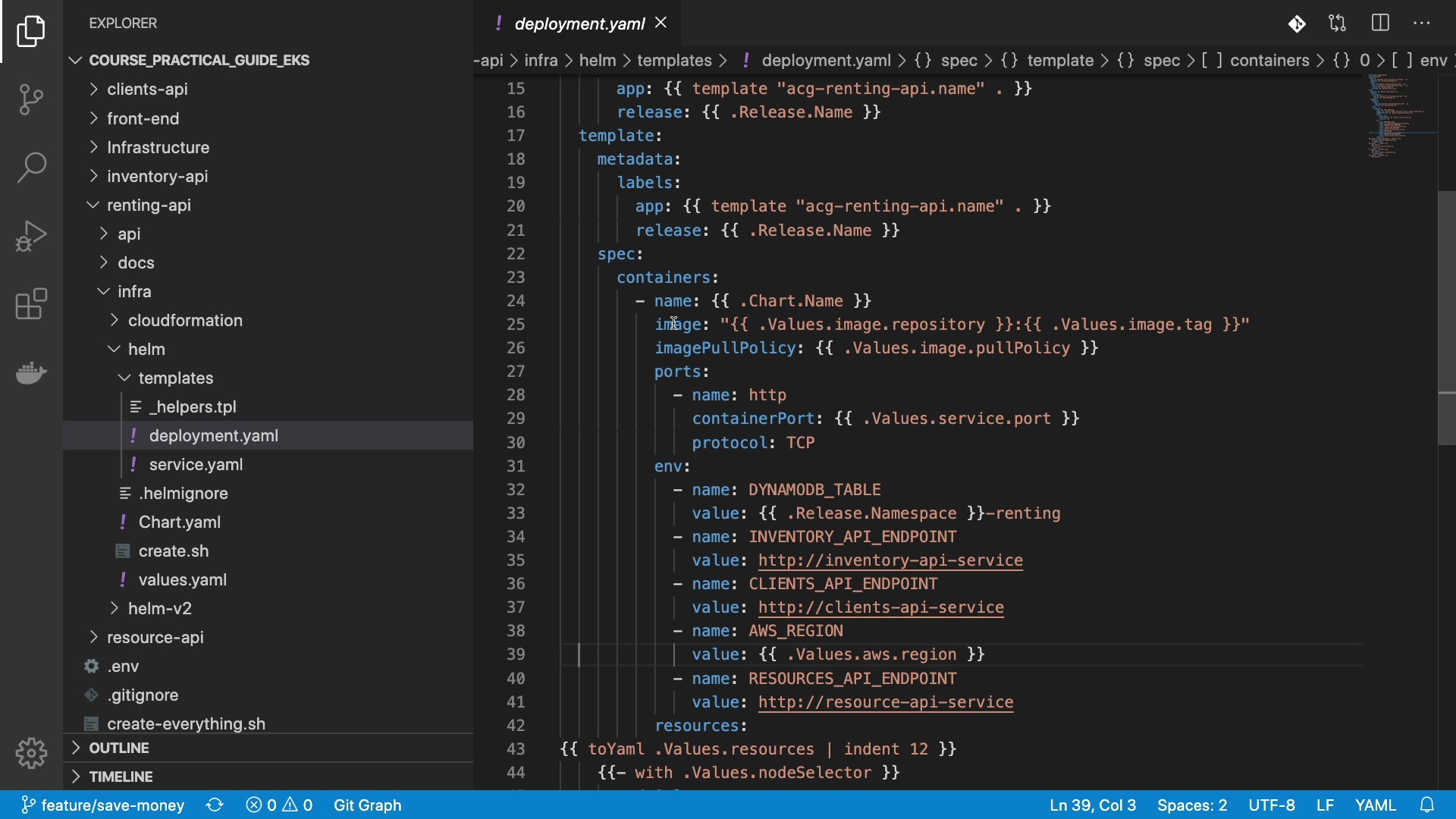Expand the OUTLINE section

pos(118,748)
